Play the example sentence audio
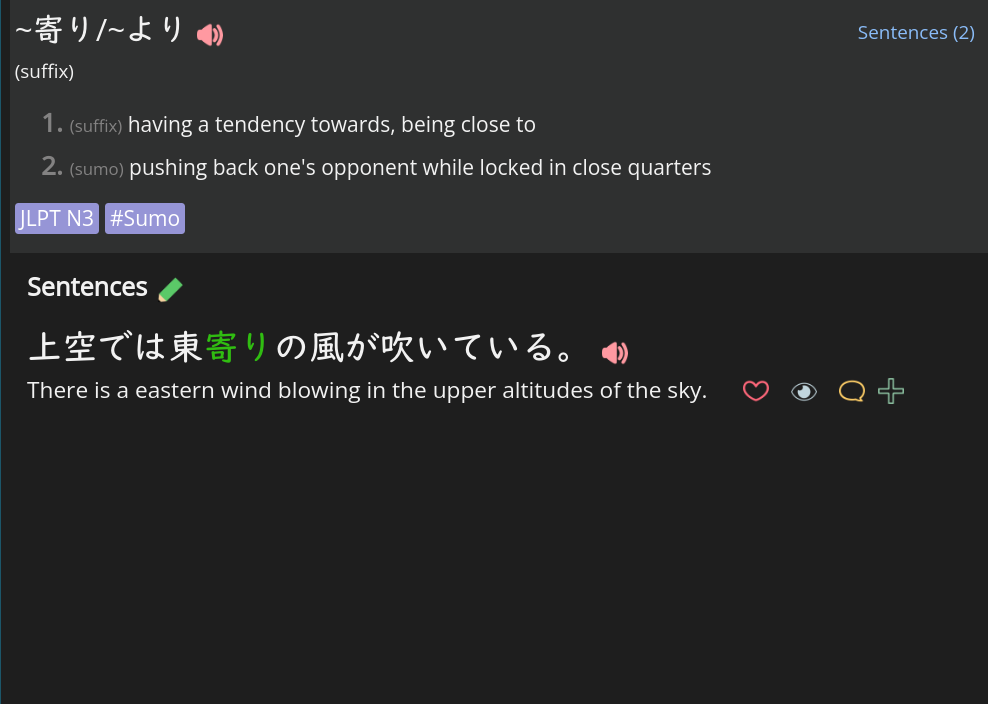The image size is (988, 704). tap(615, 351)
